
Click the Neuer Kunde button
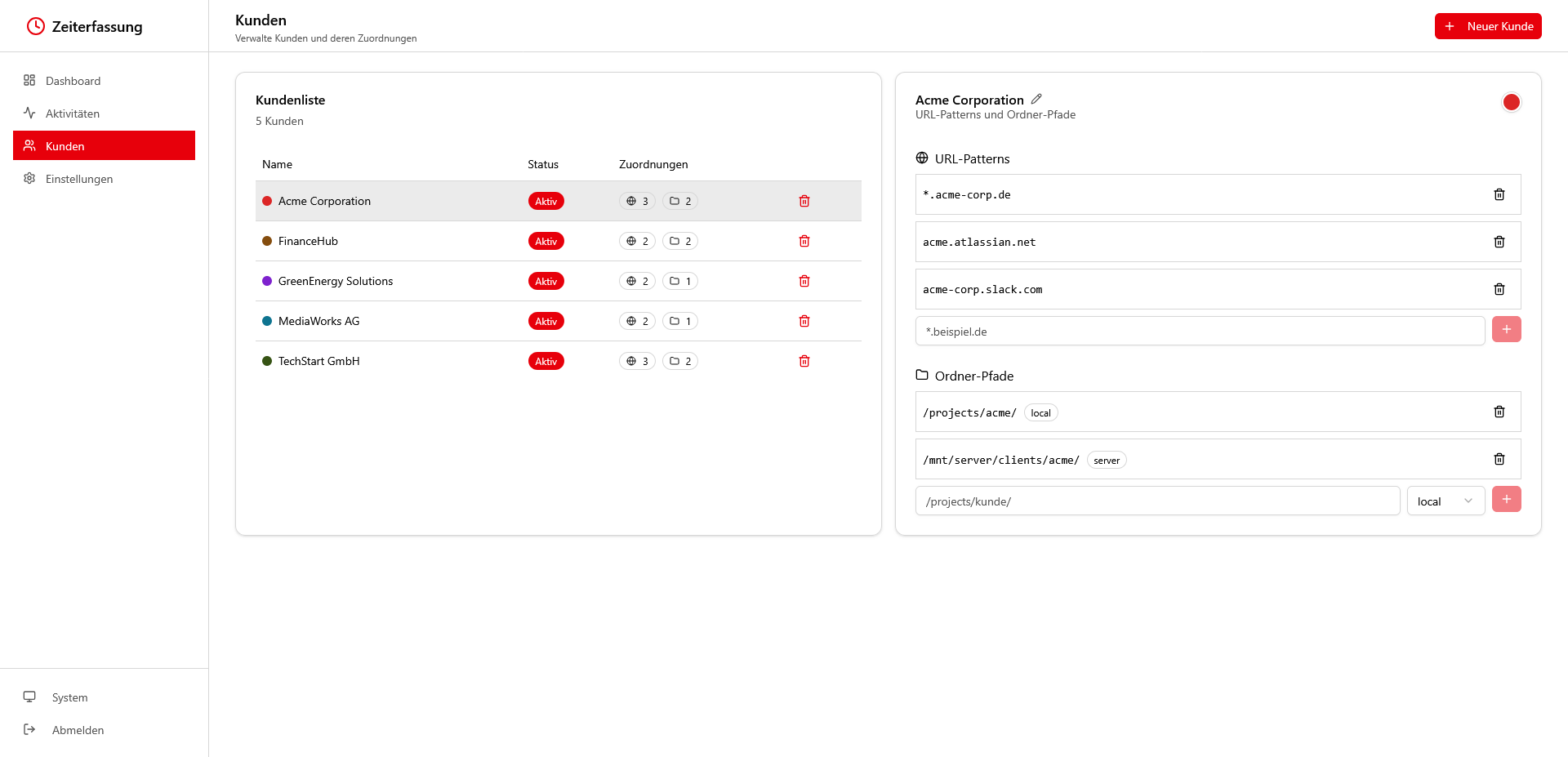click(1487, 26)
